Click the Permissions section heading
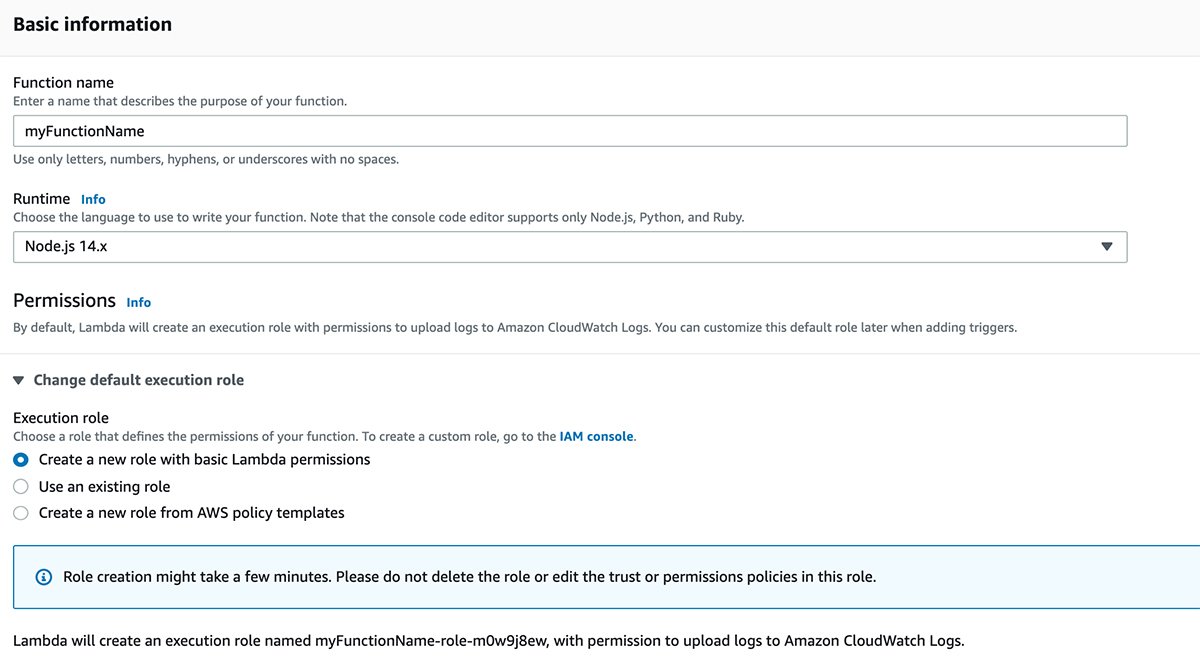Viewport: 1200px width, 660px height. [x=64, y=300]
